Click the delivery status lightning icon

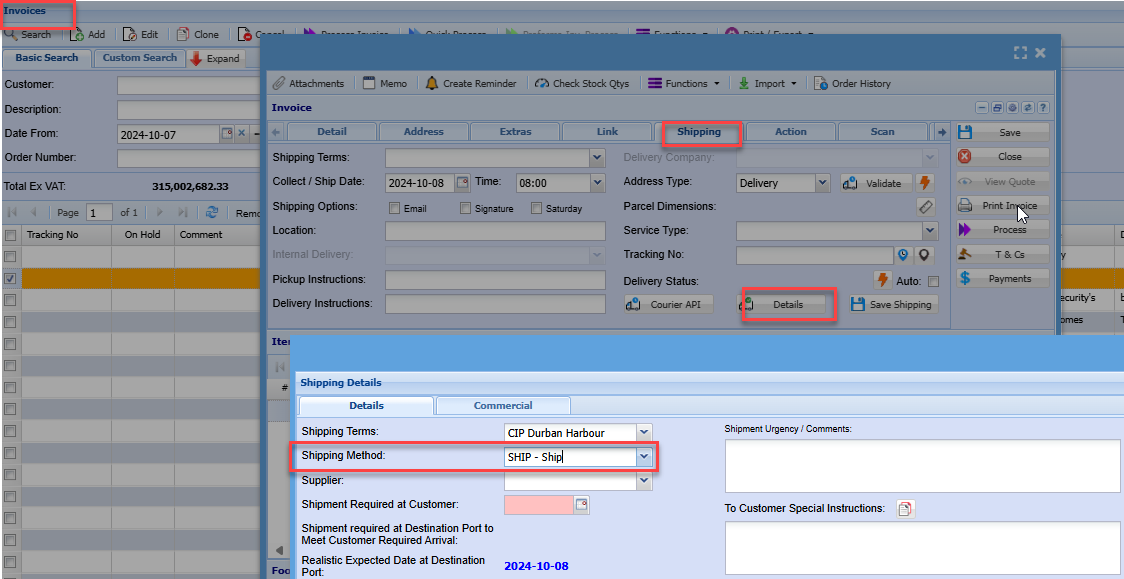point(882,280)
